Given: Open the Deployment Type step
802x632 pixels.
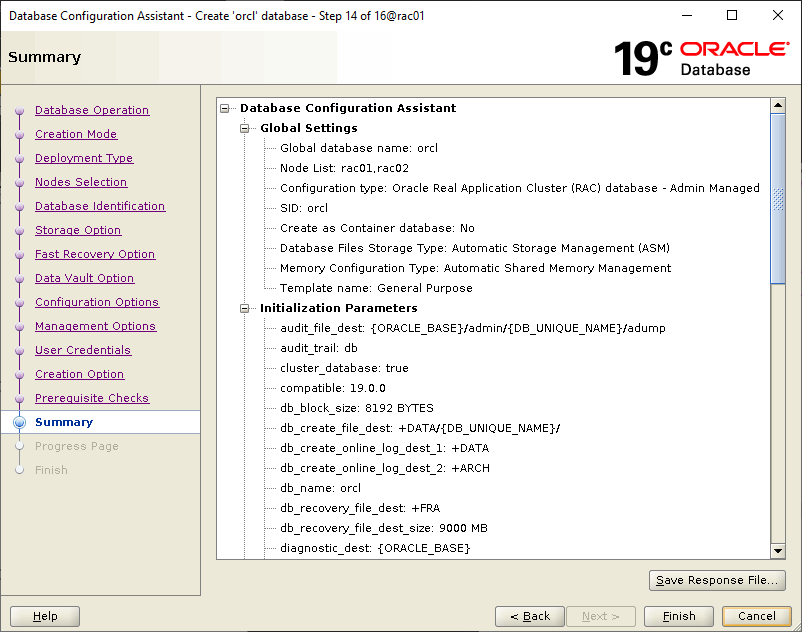Looking at the screenshot, I should (x=84, y=158).
